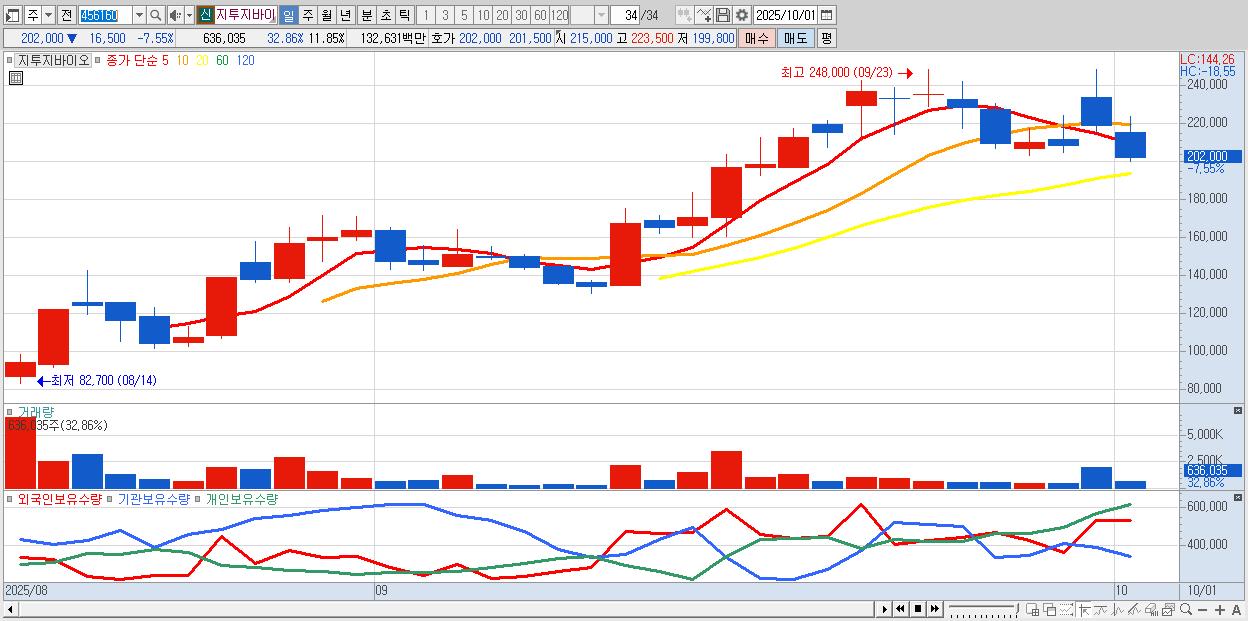Click the chart line tool icon beside save

coord(703,15)
